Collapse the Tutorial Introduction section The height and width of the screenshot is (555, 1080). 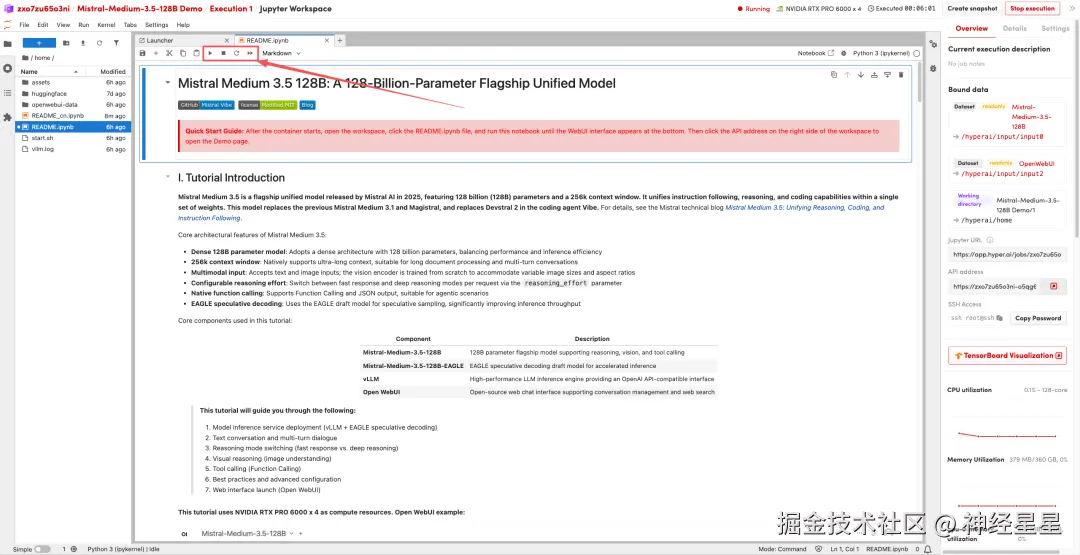pyautogui.click(x=167, y=177)
